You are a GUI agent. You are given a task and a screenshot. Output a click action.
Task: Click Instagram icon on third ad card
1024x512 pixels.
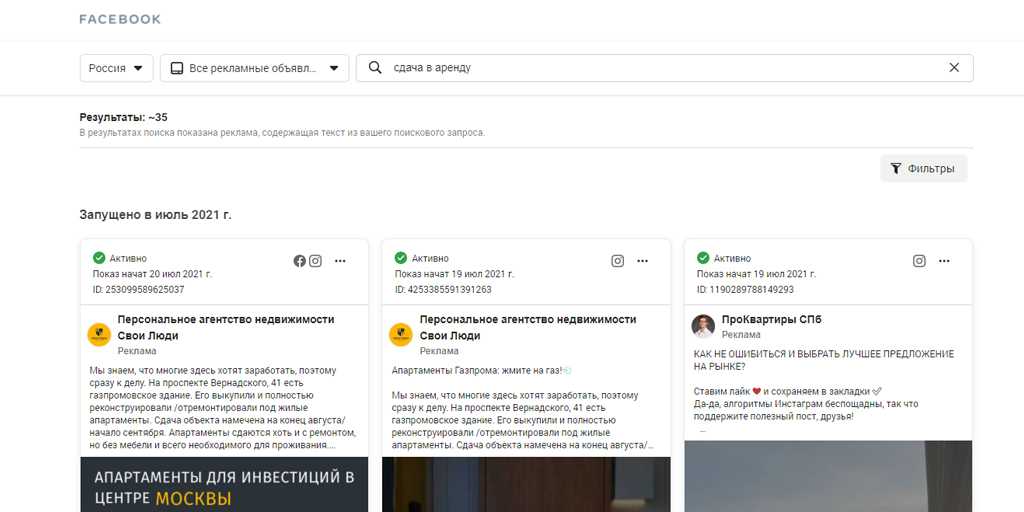919,261
